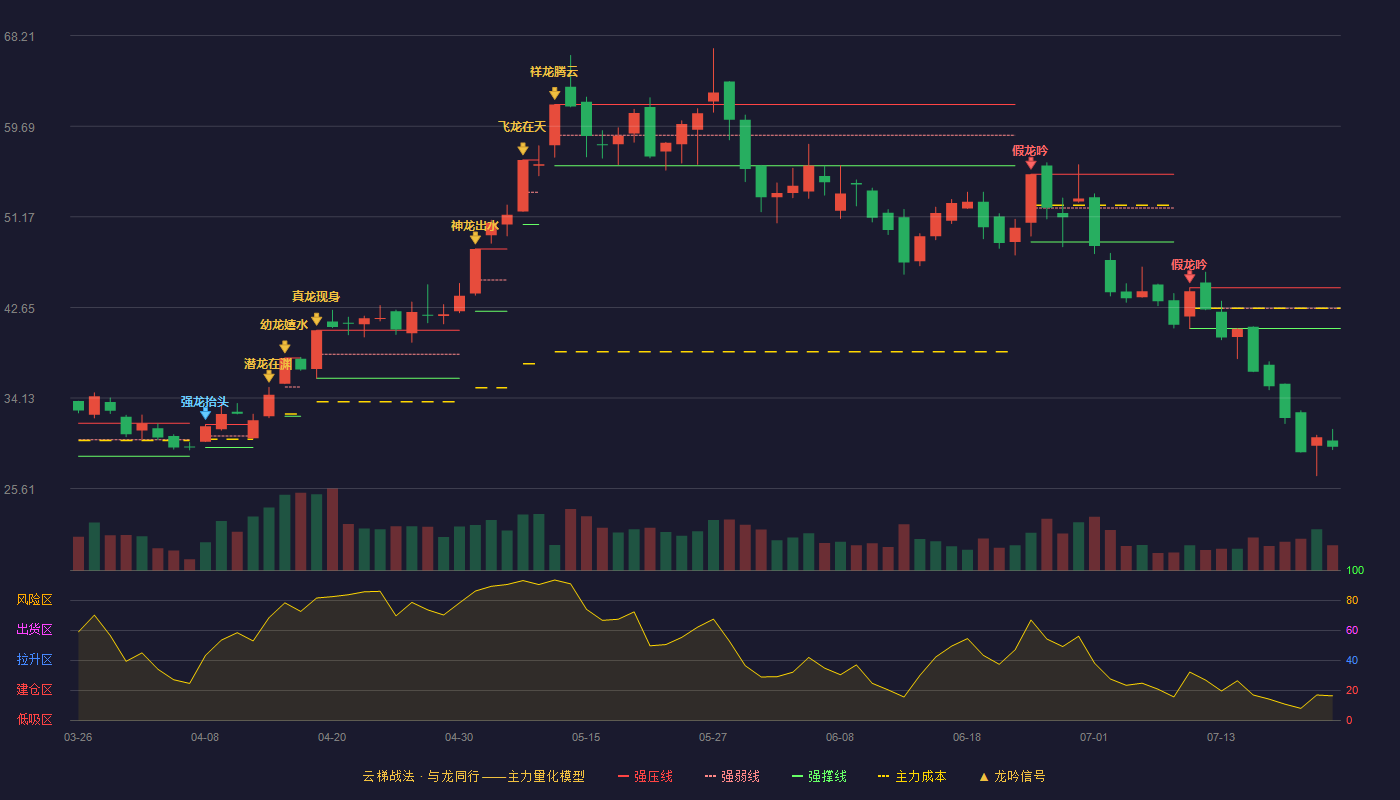Screen dimensions: 1400x800
Task: Click the 68.21 price axis label
Action: tap(19, 36)
